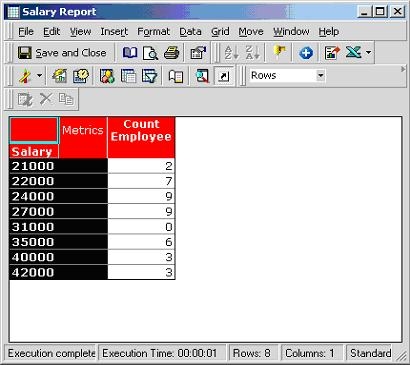
Task: Open the Edit menu
Action: tap(51, 32)
